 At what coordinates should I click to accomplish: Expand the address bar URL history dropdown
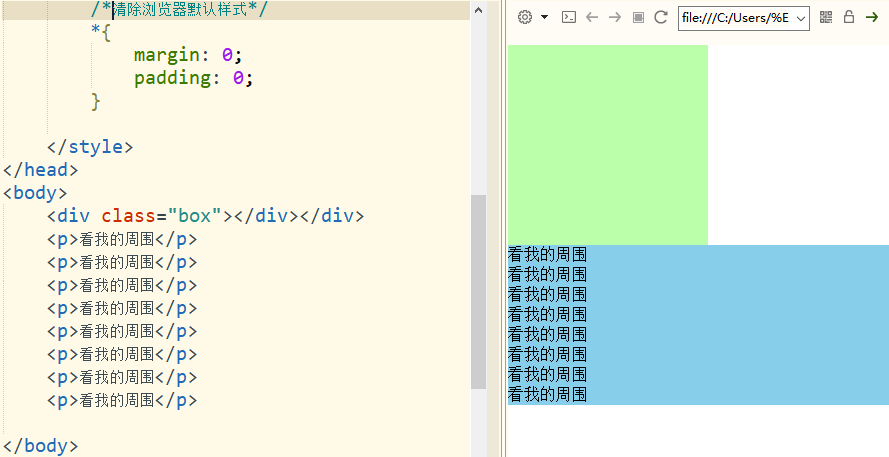pos(801,19)
